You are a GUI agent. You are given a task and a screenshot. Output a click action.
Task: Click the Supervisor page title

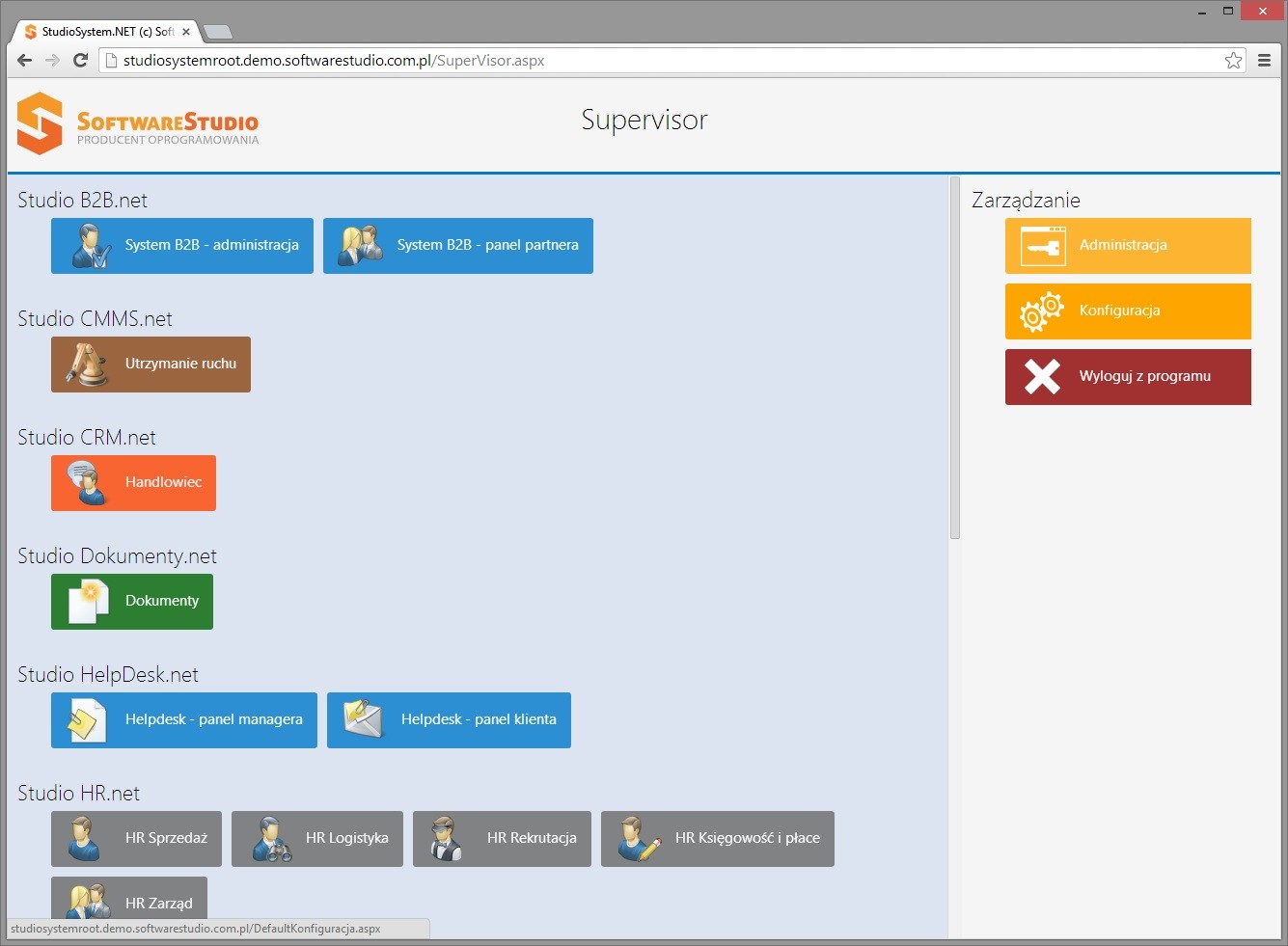coord(644,120)
